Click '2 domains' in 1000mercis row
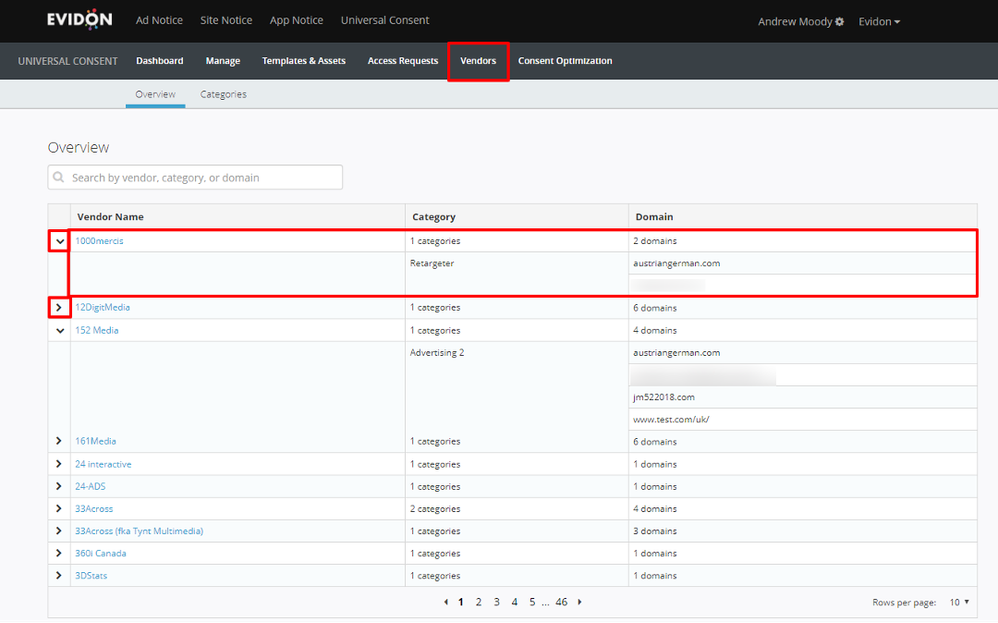This screenshot has width=998, height=623. coord(655,241)
